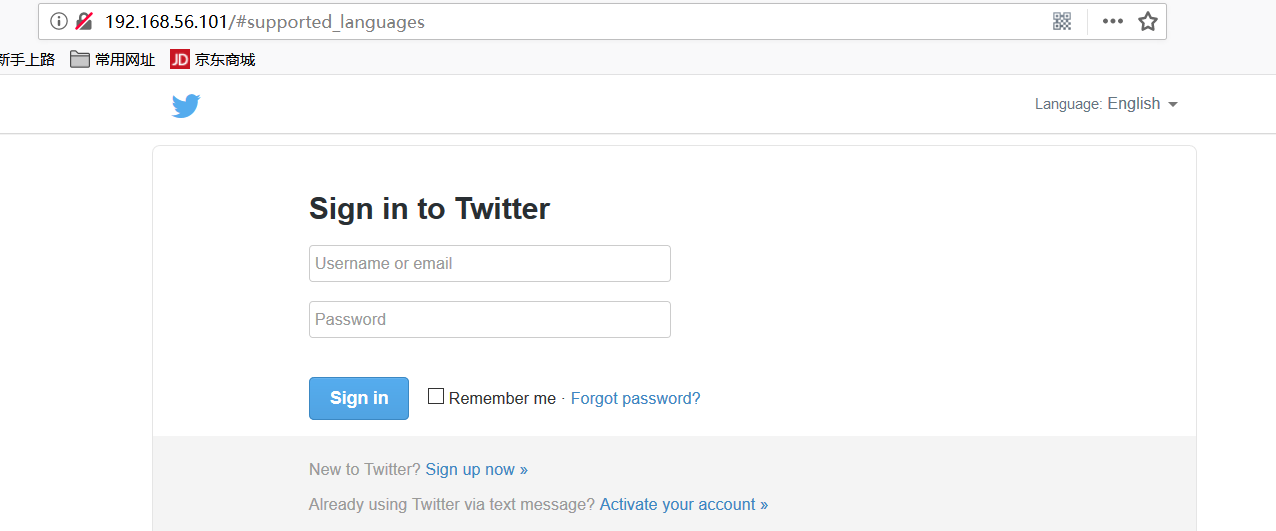Focus the Username or email field

coord(489,264)
